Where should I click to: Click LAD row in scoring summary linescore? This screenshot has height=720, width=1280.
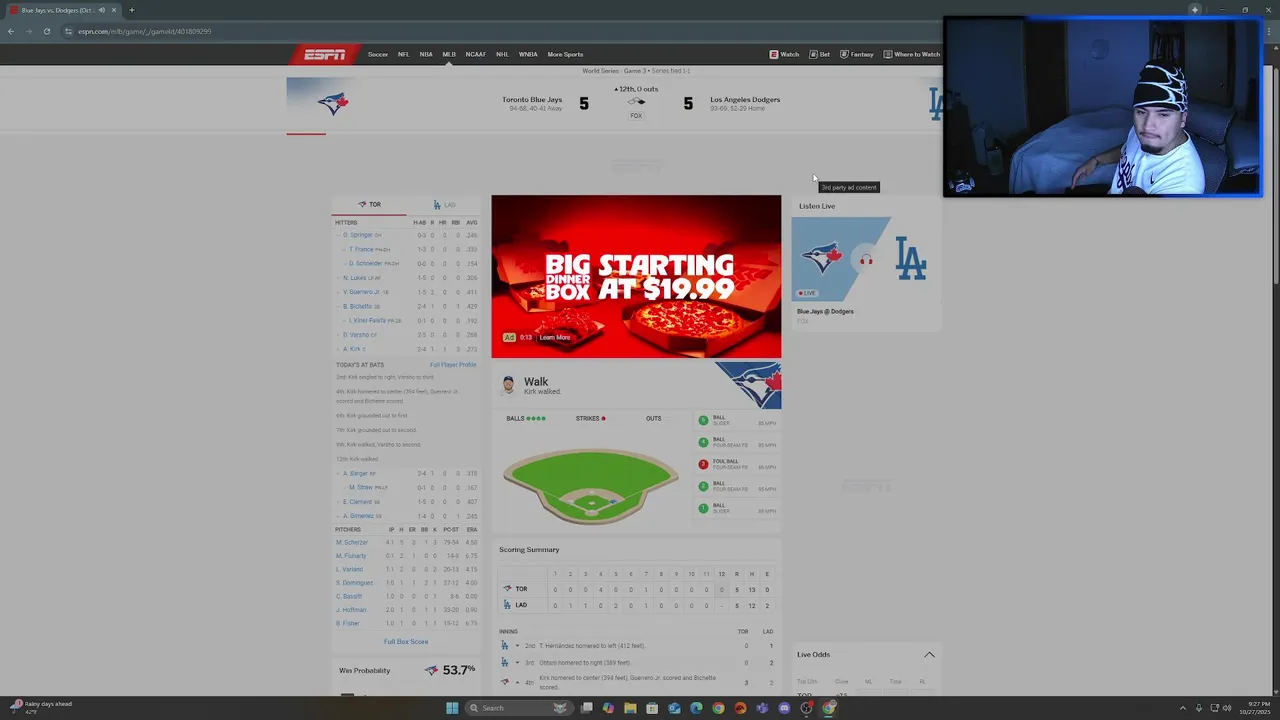click(x=636, y=605)
